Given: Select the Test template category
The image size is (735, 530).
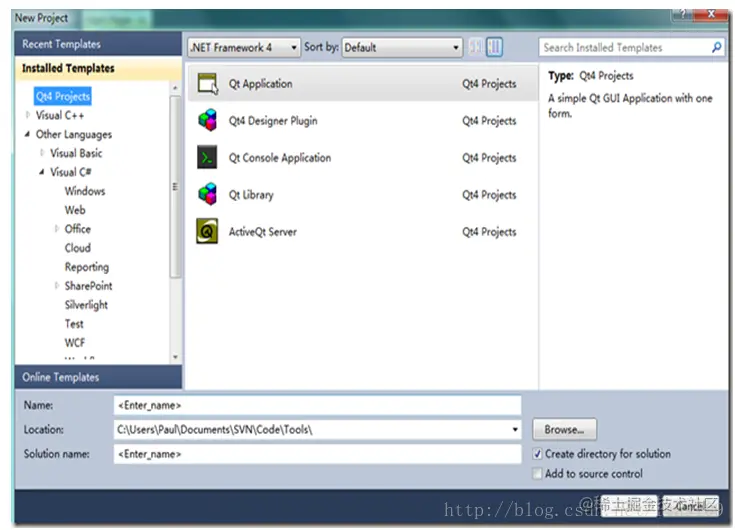Looking at the screenshot, I should click(x=74, y=324).
